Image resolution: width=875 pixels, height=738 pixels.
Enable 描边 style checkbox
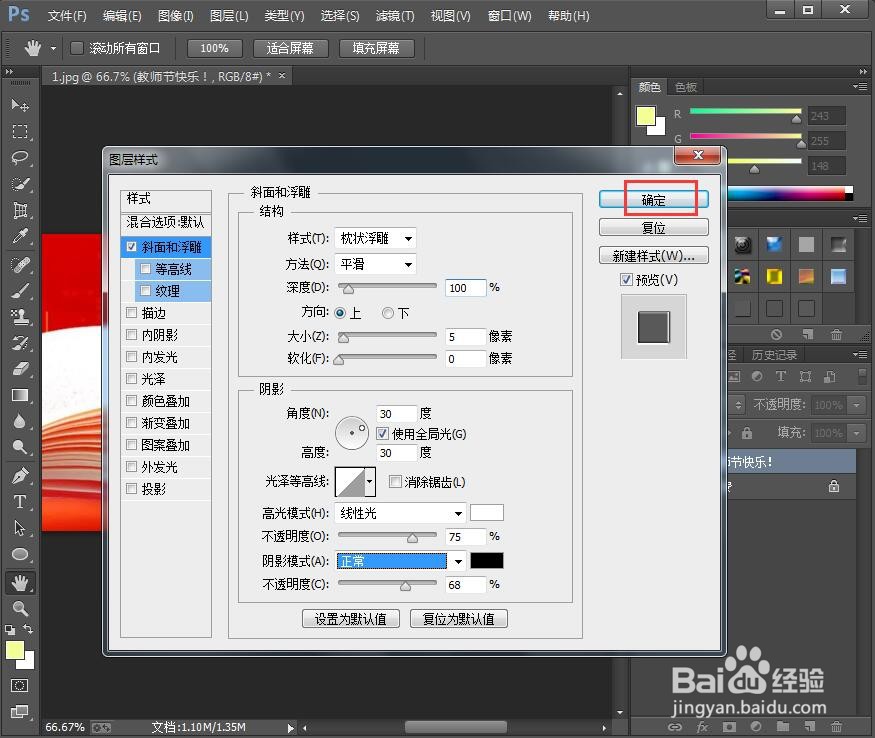point(132,313)
